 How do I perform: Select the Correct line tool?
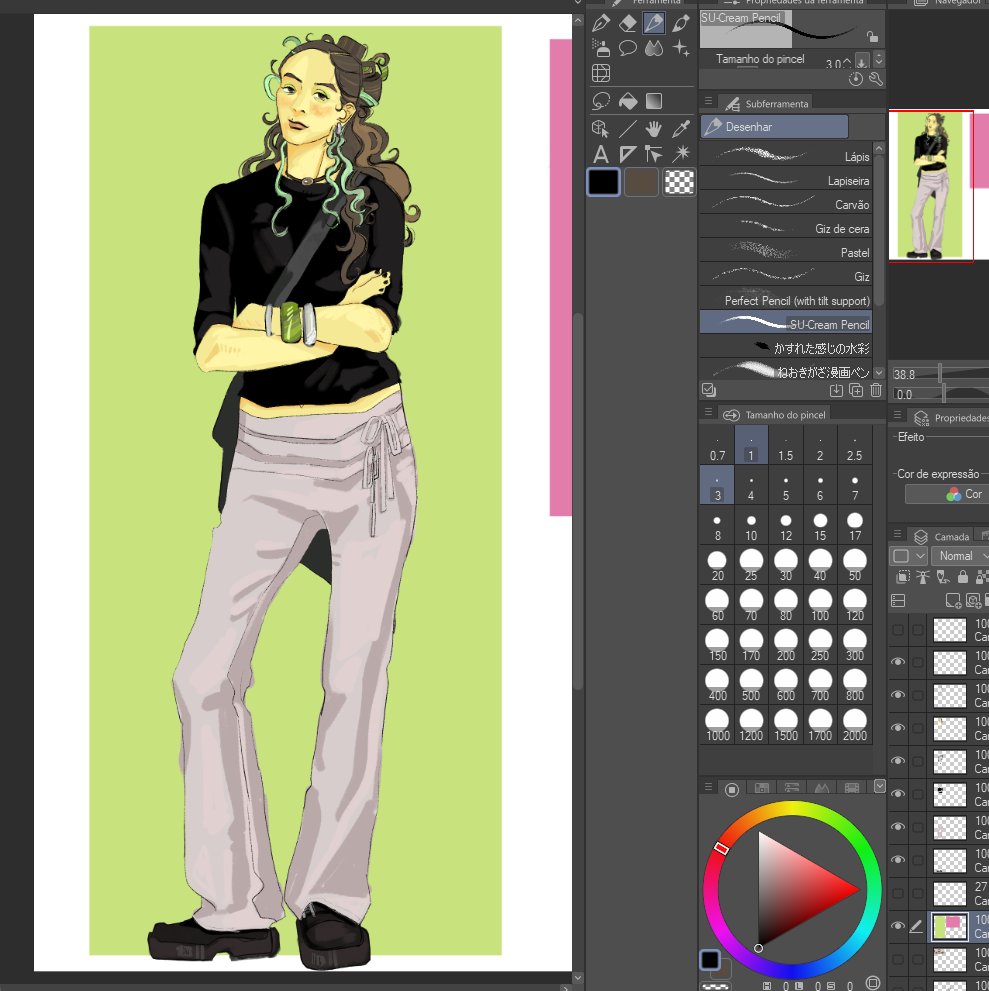654,154
